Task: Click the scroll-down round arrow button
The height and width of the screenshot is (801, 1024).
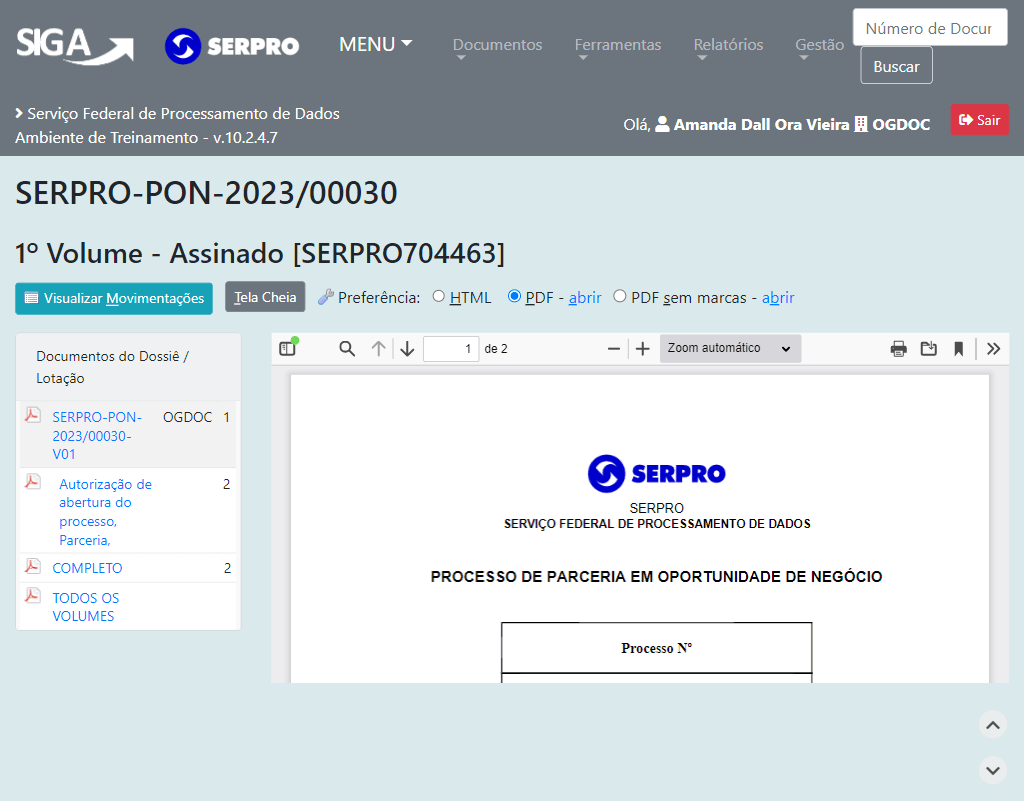Action: click(x=993, y=770)
